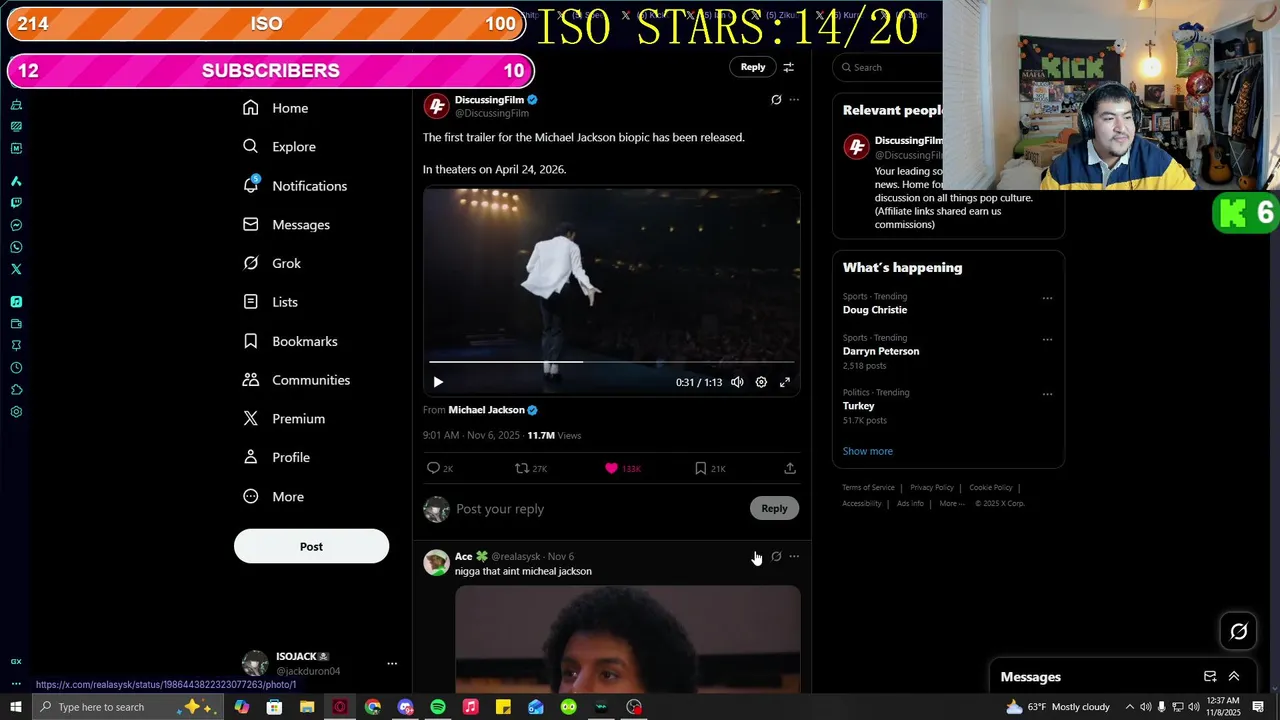Open video settings gear
The width and height of the screenshot is (1280, 720).
(761, 382)
